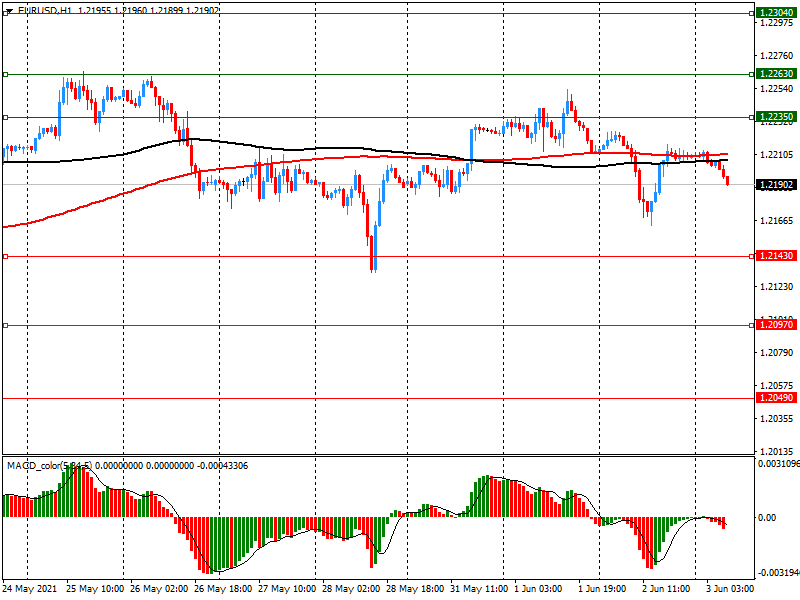The width and height of the screenshot is (800, 600).
Task: Click the 26 May 18:00 time label
Action: click(221, 589)
